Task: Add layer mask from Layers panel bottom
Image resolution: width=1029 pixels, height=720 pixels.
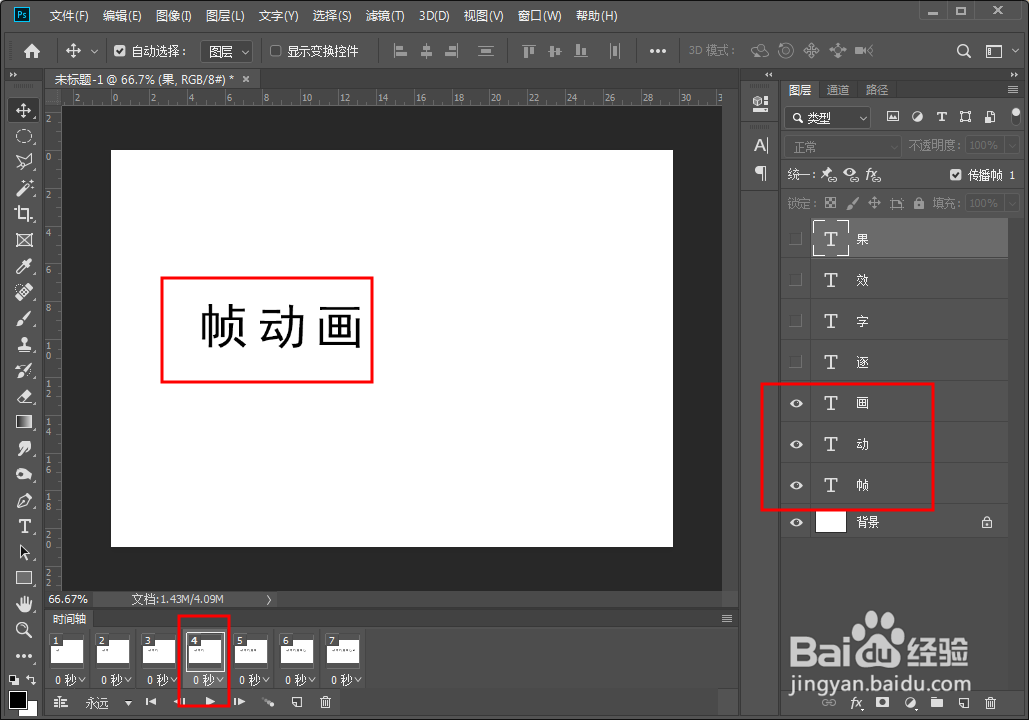Action: 883,703
